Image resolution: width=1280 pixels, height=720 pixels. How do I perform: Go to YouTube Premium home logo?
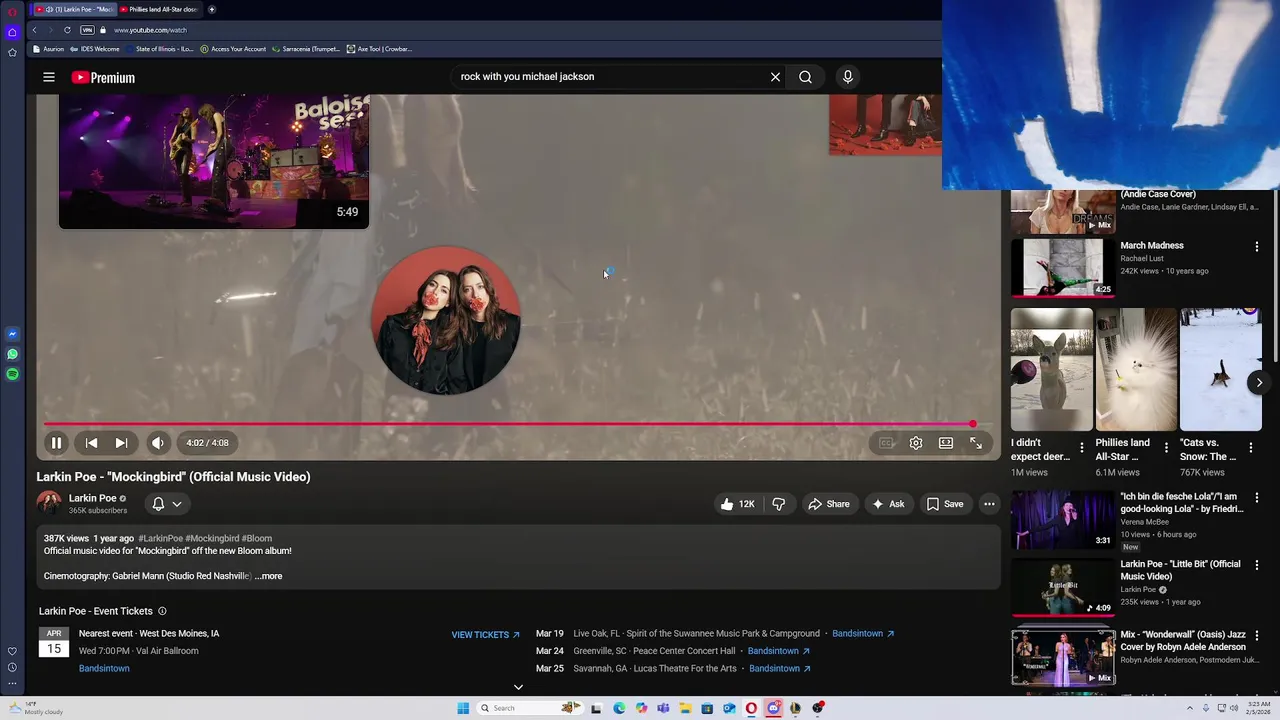(x=103, y=77)
